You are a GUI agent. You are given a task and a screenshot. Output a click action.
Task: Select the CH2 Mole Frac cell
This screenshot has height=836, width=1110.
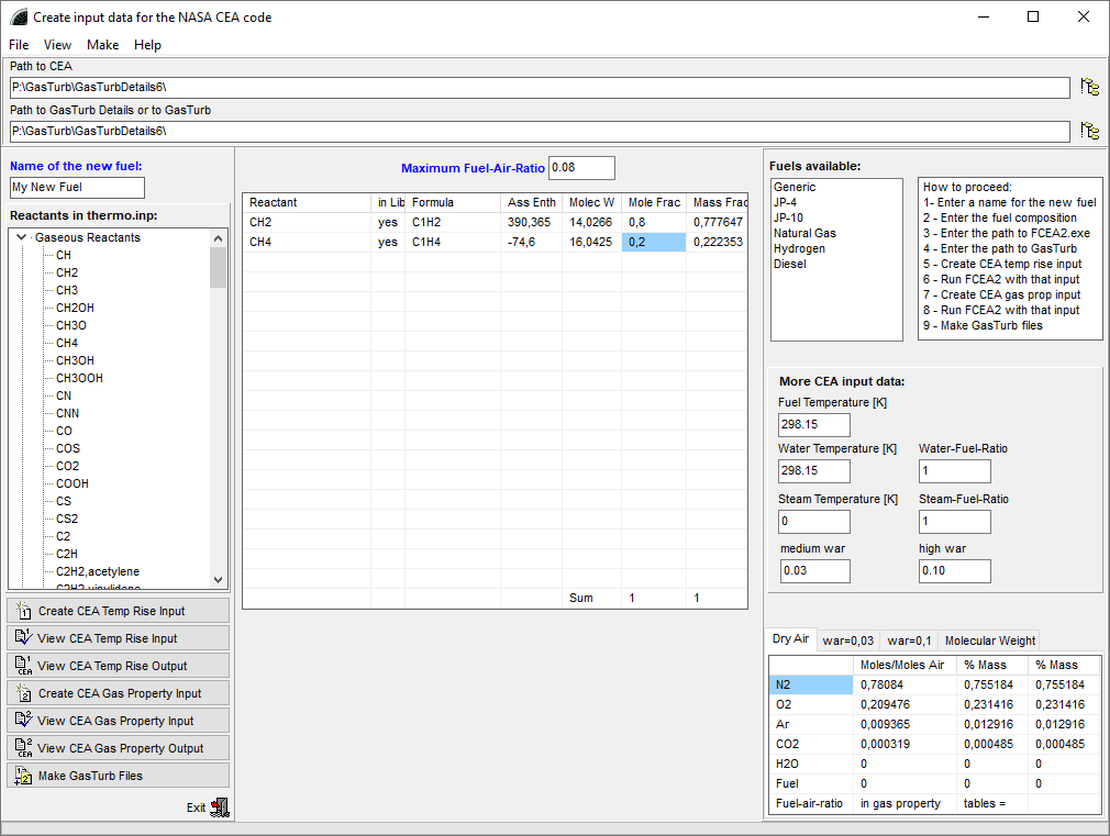pos(653,222)
